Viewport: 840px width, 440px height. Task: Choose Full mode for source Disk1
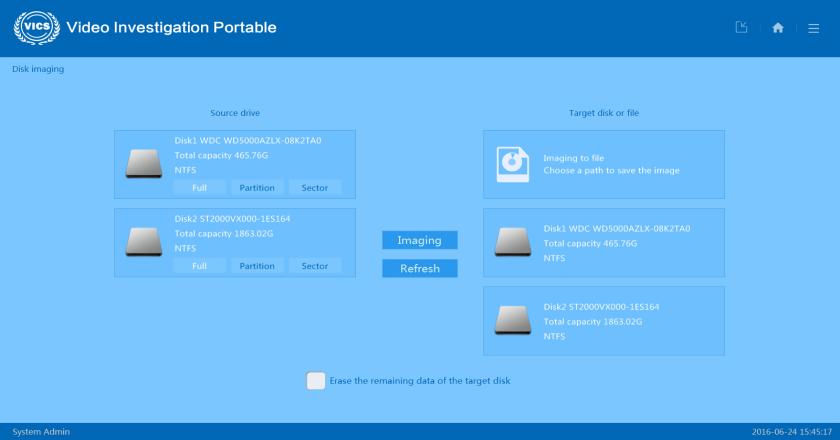click(x=199, y=188)
